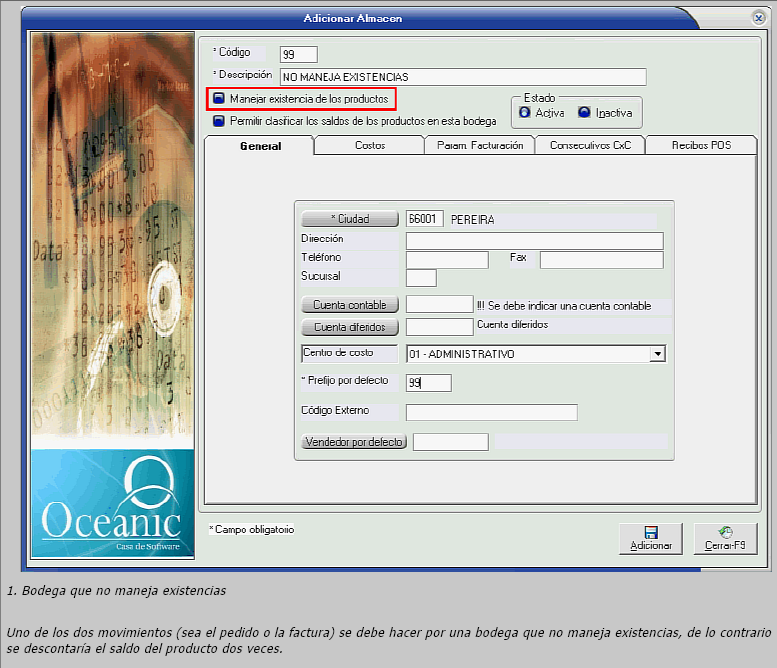The image size is (777, 668).
Task: Open the Recibos POS tab
Action: coord(700,146)
